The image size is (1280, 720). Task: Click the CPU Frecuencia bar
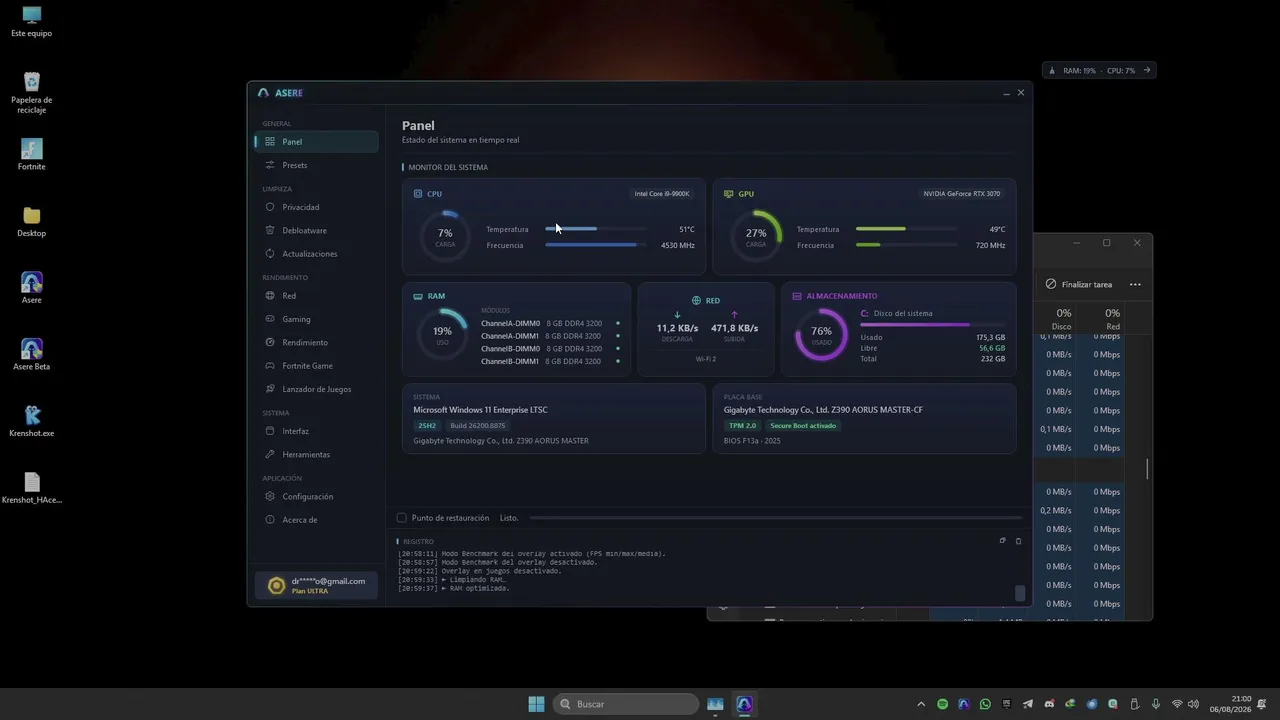(595, 245)
